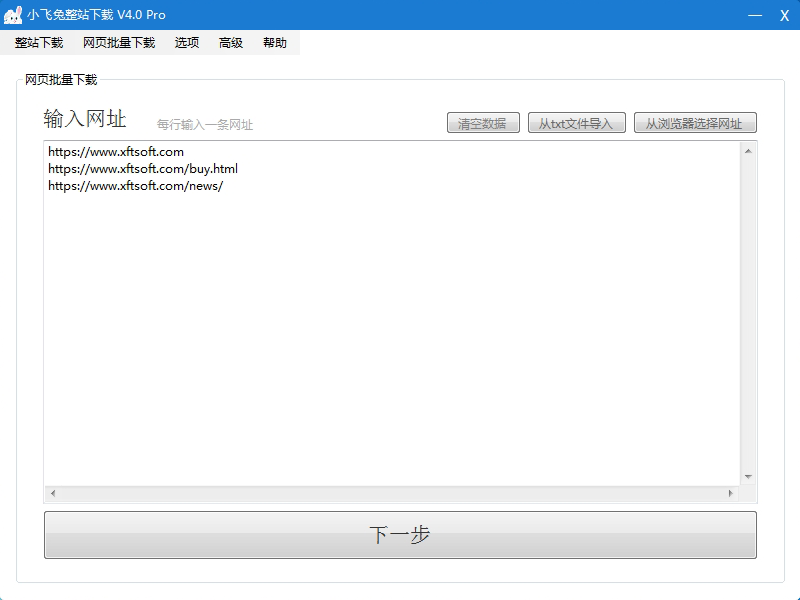Image resolution: width=800 pixels, height=600 pixels.
Task: Open the 高级 menu
Action: tap(231, 43)
